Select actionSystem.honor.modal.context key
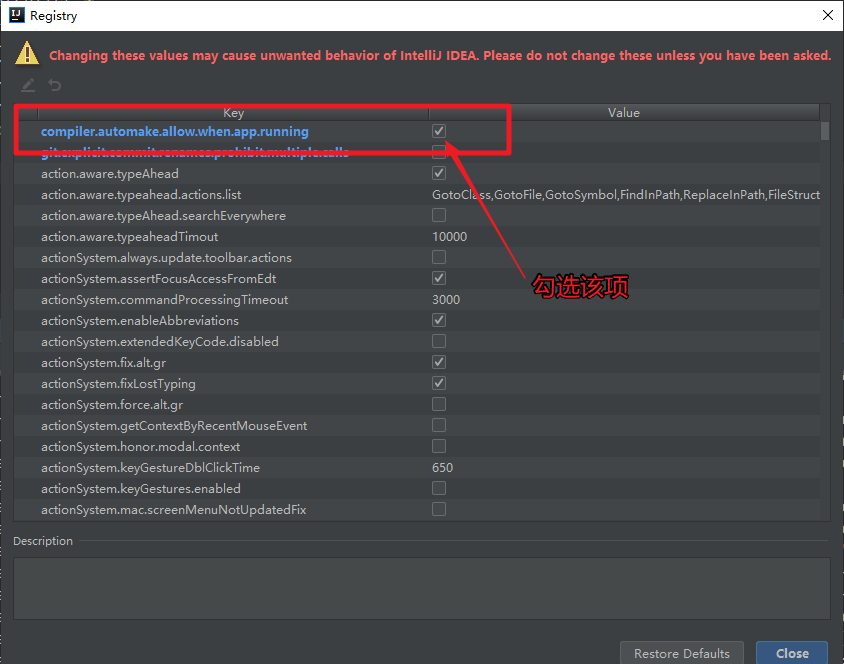The image size is (844, 664). (140, 446)
